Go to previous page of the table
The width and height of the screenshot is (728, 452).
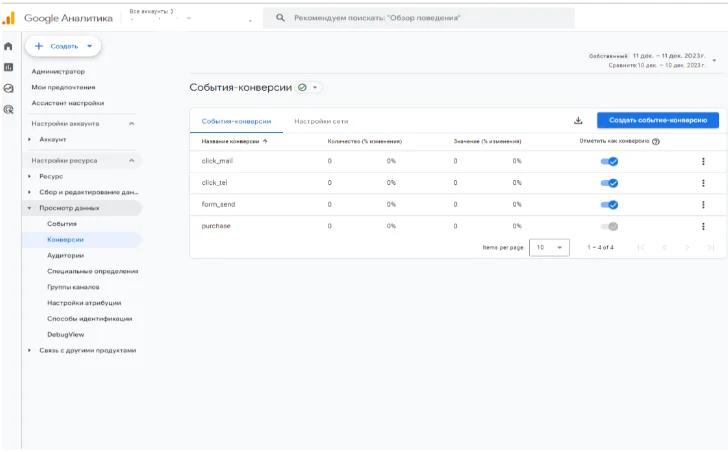click(x=664, y=247)
